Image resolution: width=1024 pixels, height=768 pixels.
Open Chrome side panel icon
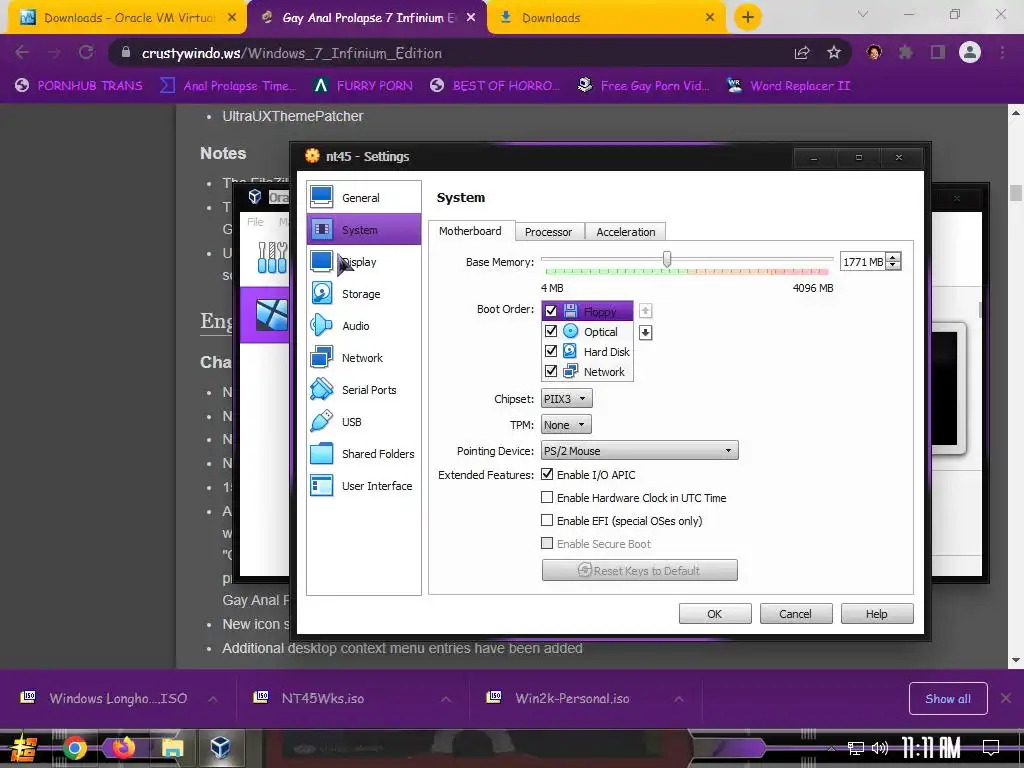tap(938, 52)
